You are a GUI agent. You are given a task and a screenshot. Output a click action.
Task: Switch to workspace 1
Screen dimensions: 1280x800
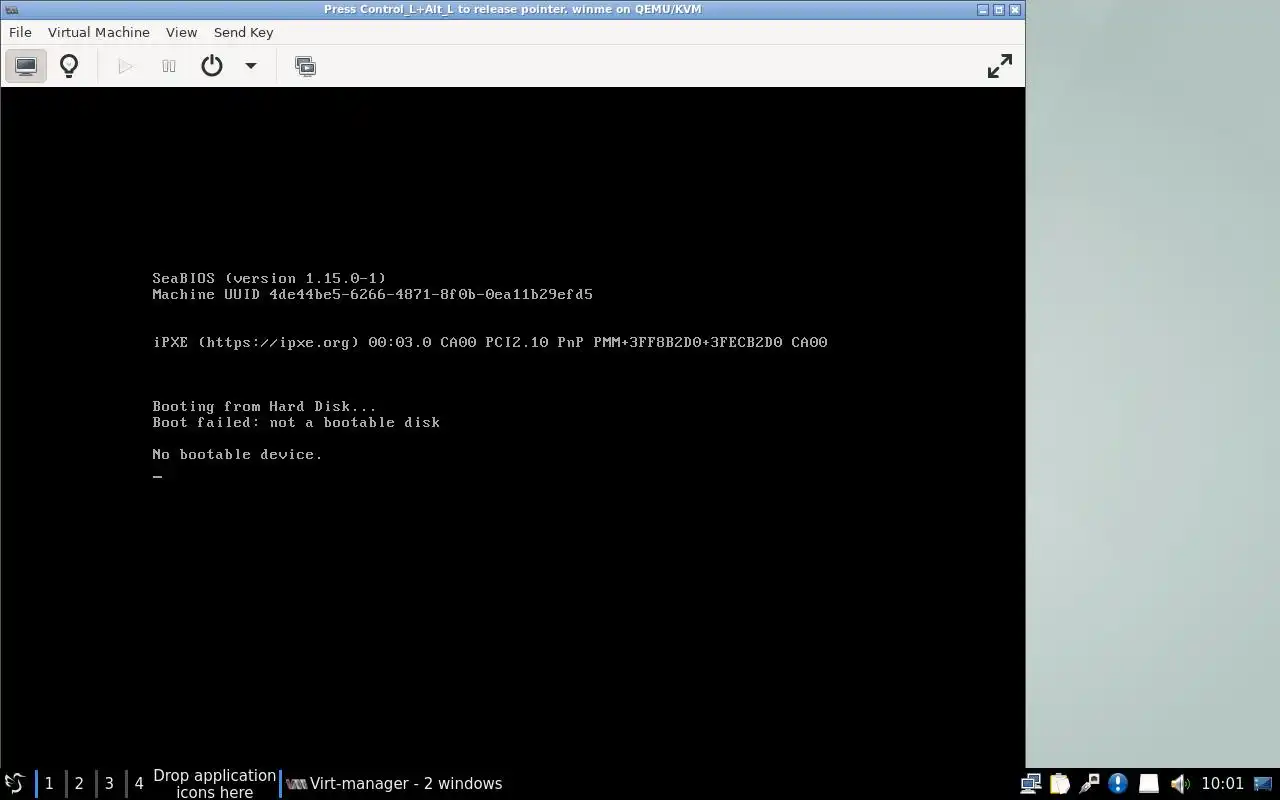49,783
